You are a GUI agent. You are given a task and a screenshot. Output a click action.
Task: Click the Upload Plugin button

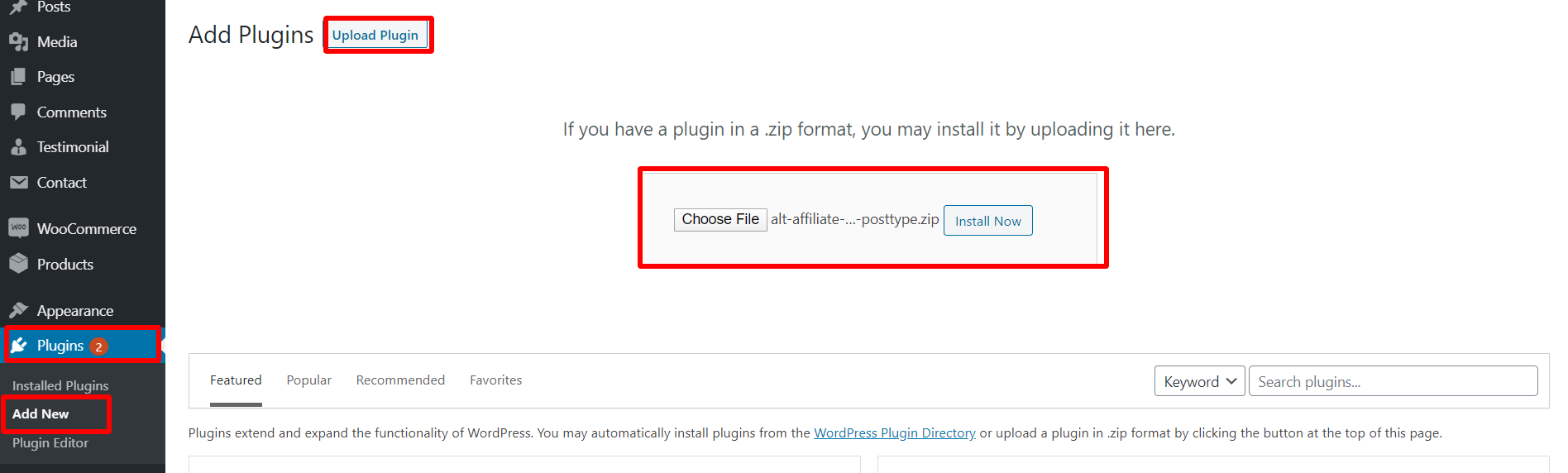pos(375,35)
